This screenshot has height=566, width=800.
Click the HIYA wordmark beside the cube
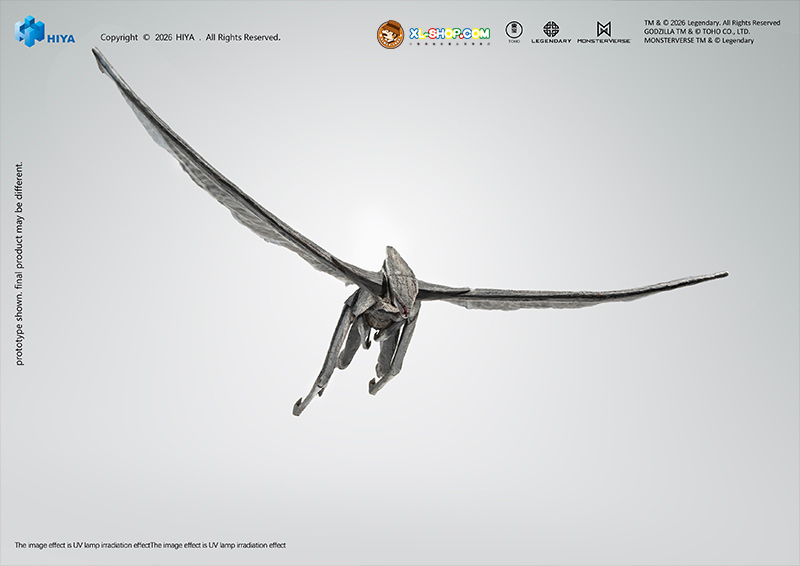click(62, 39)
